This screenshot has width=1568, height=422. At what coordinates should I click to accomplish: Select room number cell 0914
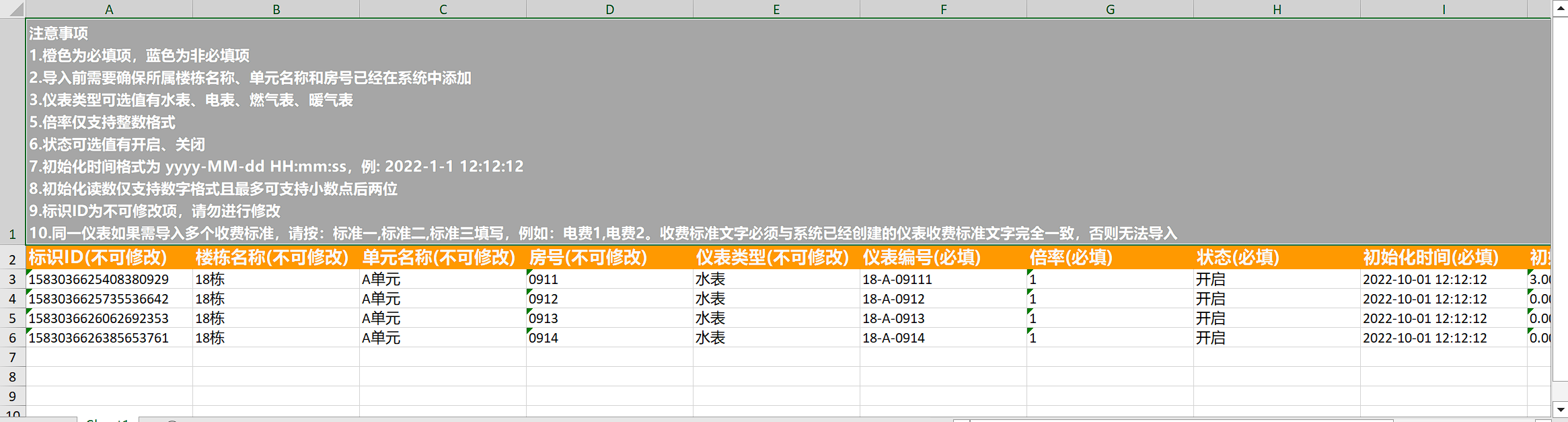(x=609, y=338)
